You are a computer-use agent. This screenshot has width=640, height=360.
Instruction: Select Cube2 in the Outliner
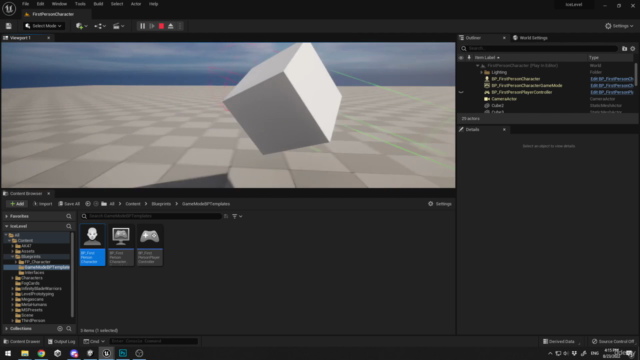pyautogui.click(x=497, y=105)
